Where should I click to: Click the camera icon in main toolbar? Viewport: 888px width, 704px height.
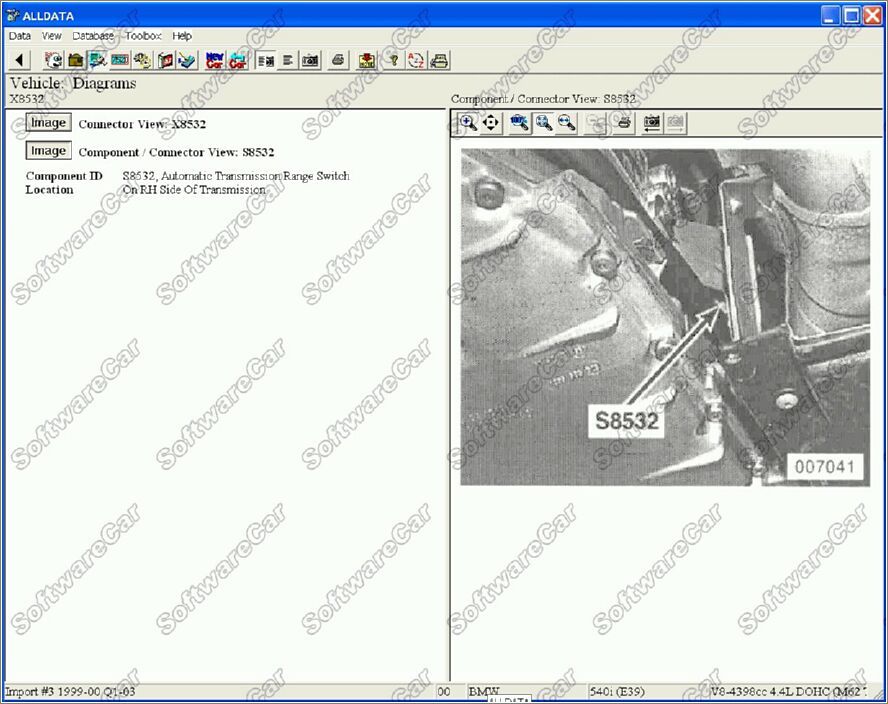coord(311,61)
